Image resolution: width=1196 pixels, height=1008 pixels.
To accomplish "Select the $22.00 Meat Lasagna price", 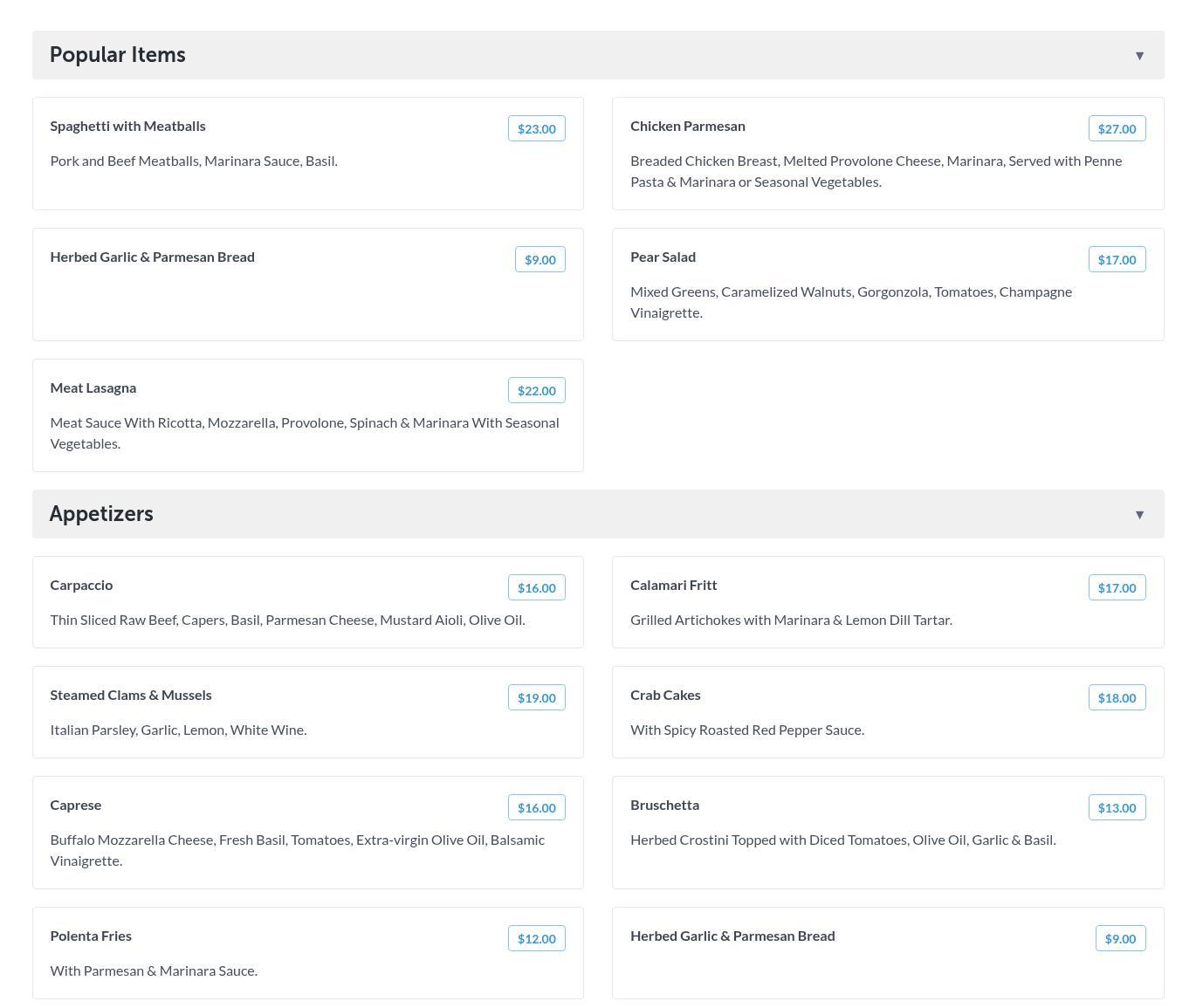I will click(536, 391).
